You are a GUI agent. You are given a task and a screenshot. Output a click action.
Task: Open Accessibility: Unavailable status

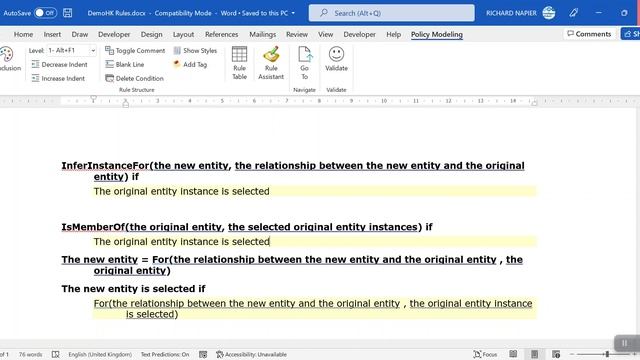pos(251,354)
